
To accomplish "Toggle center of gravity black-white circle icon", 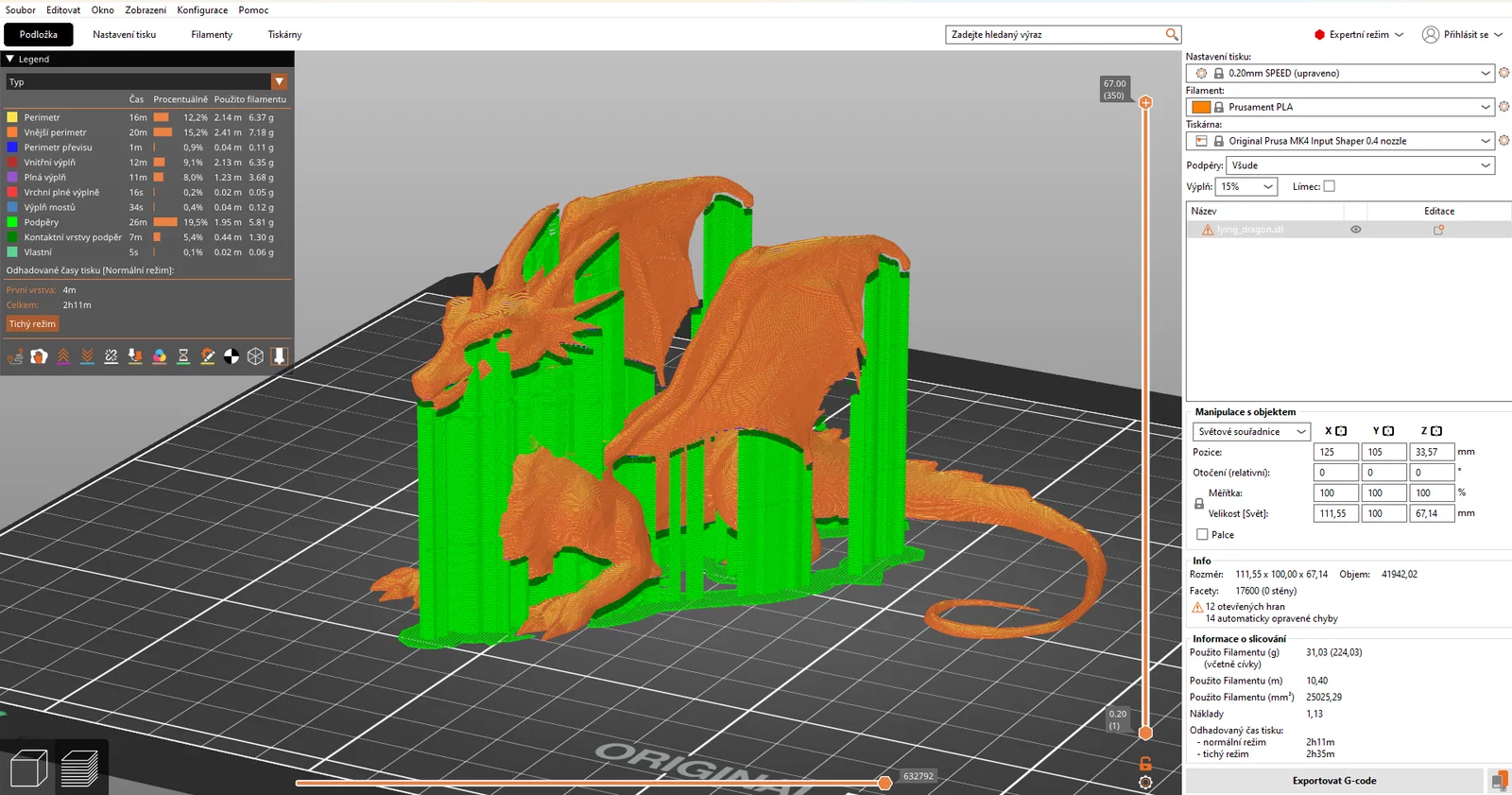I will (x=232, y=356).
